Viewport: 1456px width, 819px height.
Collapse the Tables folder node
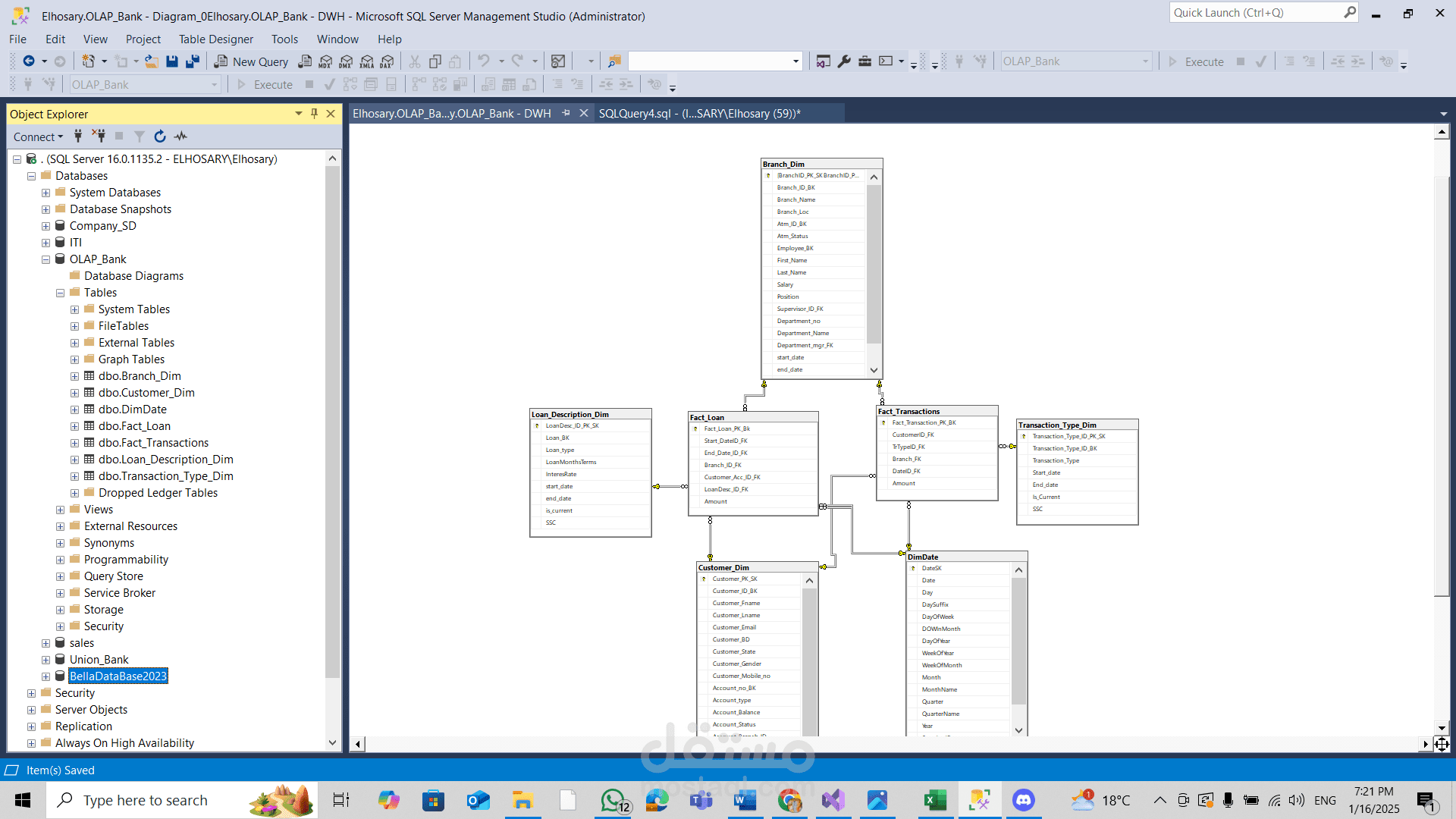click(60, 293)
